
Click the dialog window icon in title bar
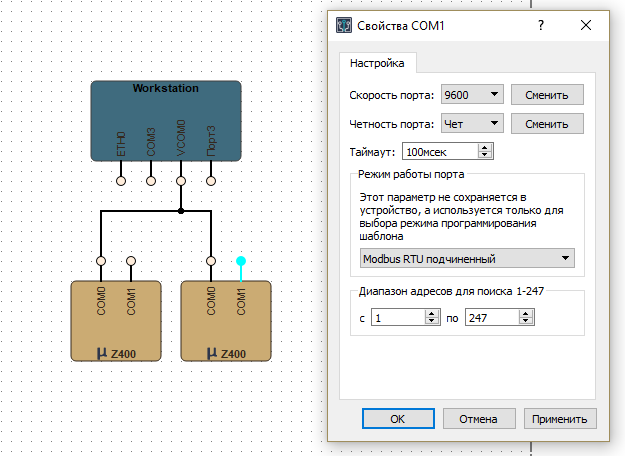tap(344, 24)
